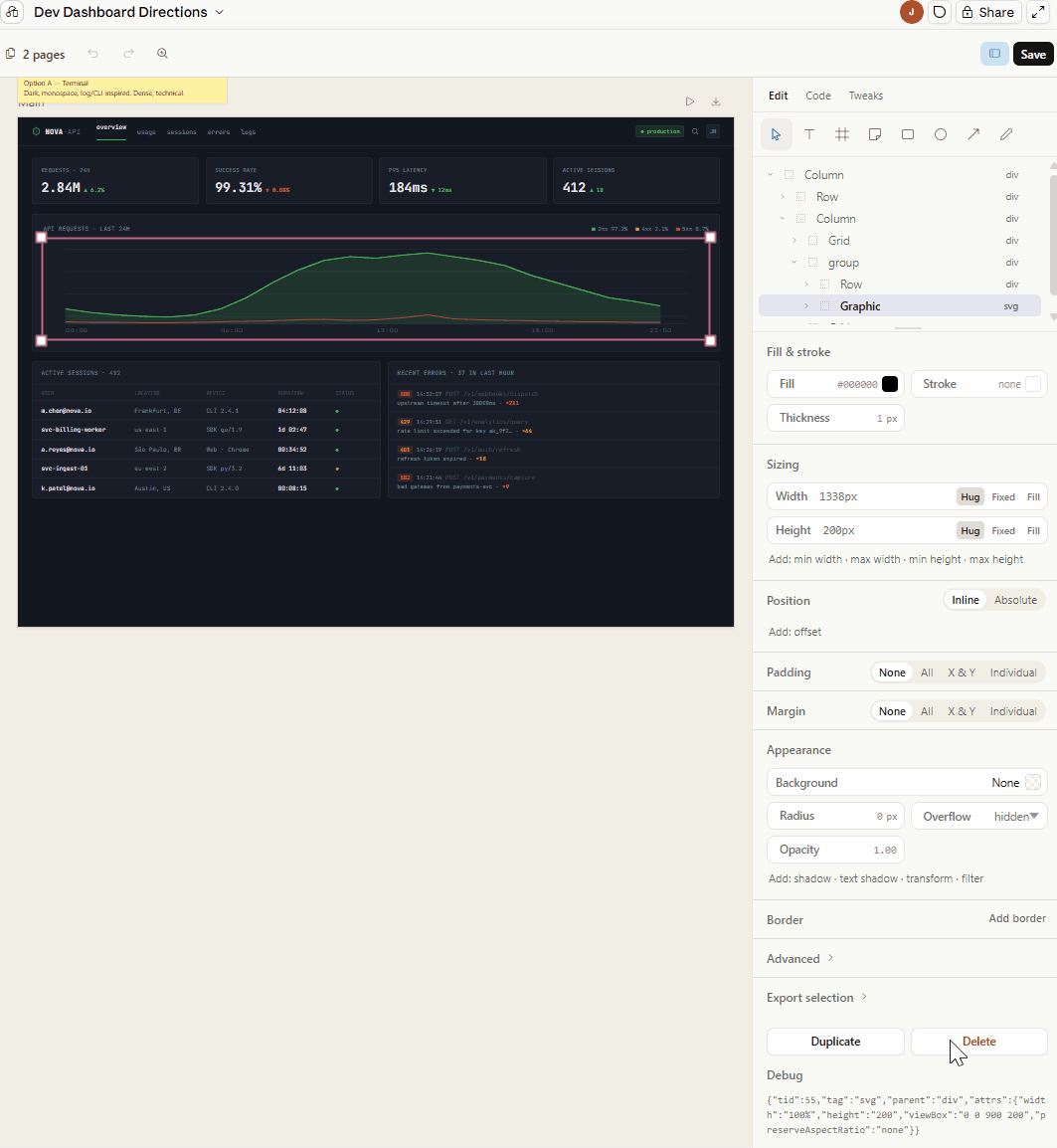Viewport: 1057px width, 1148px height.
Task: Click bottom-right resize handle of selected graphic
Action: coord(710,340)
